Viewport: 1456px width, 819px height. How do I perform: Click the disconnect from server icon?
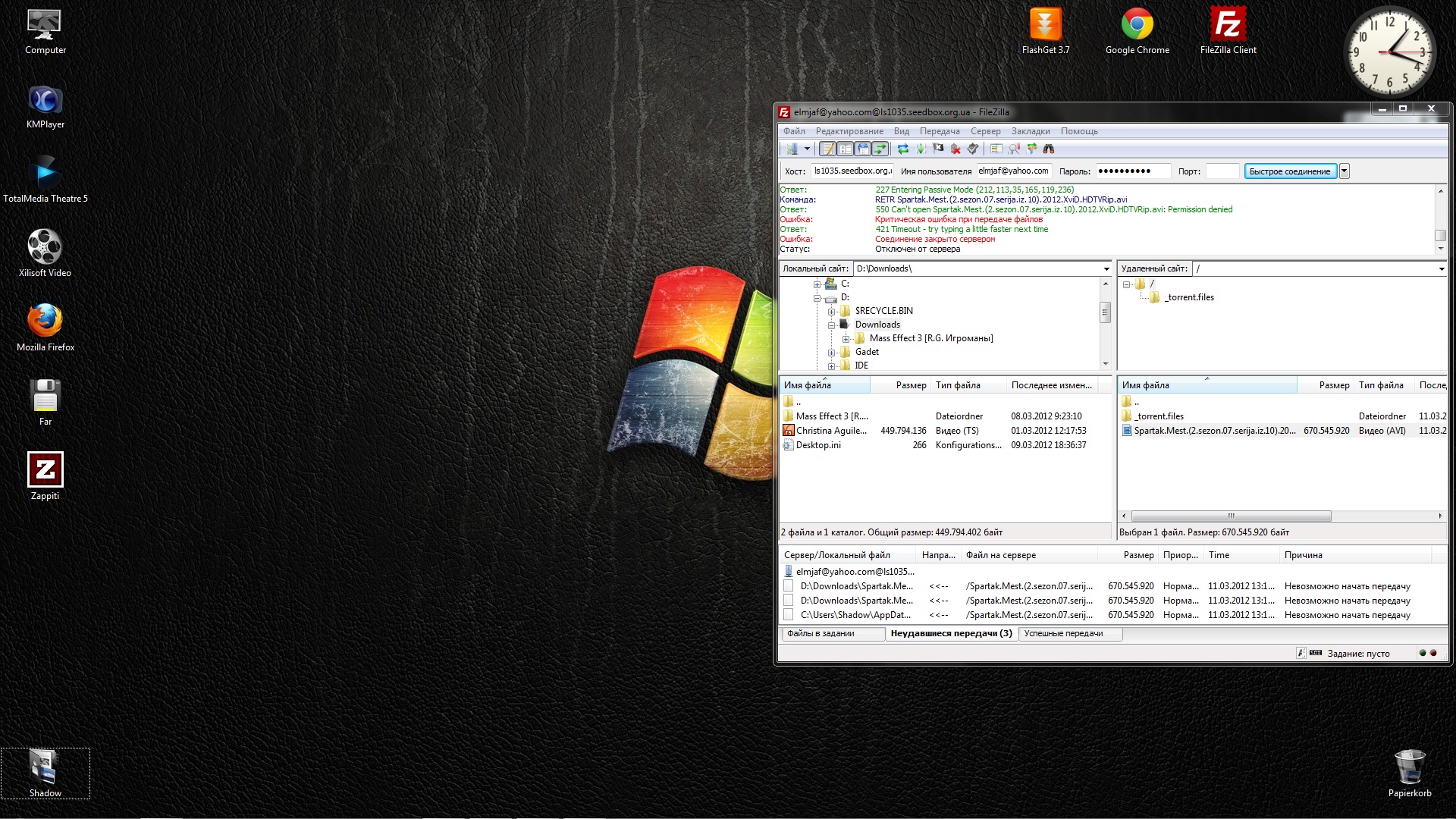[x=955, y=149]
